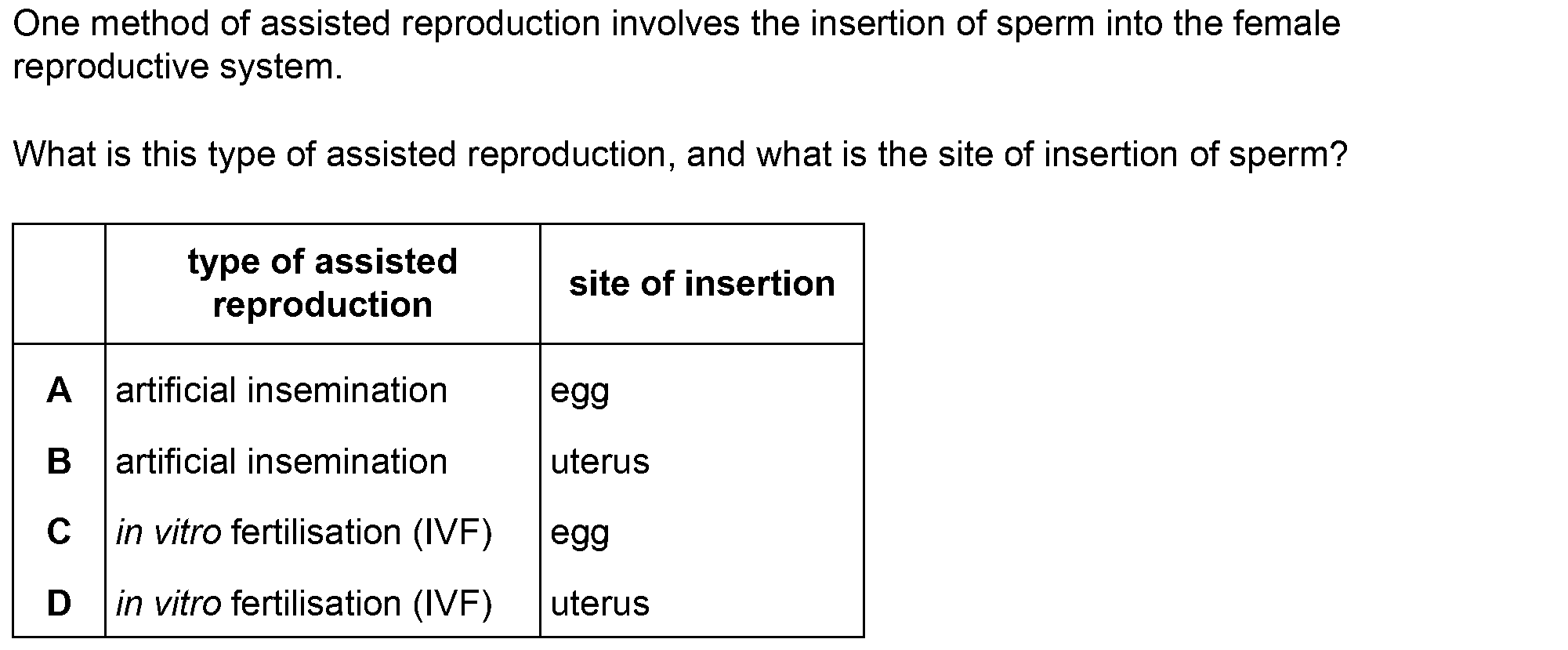Click 'artificial insemination' in row A
1568x650 pixels.
281,390
